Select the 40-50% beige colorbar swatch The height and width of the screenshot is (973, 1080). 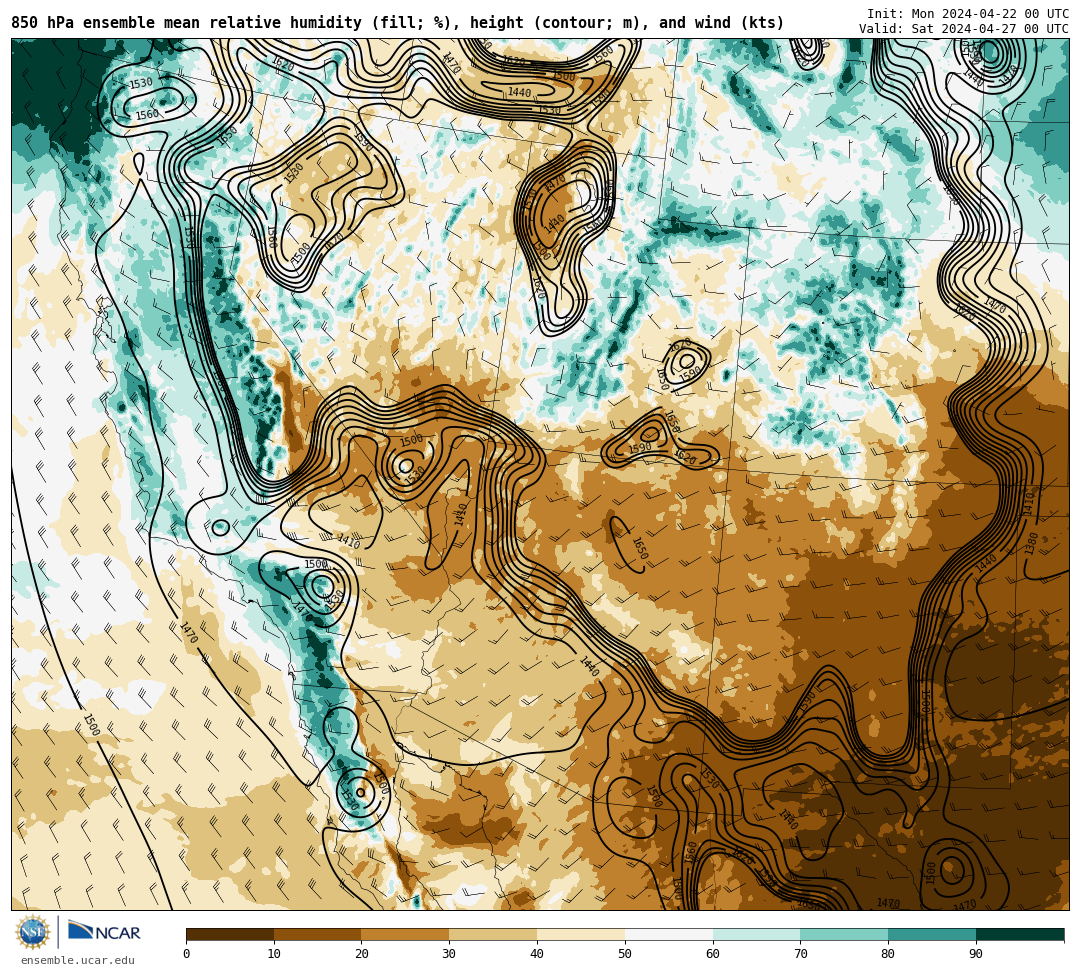(x=581, y=934)
